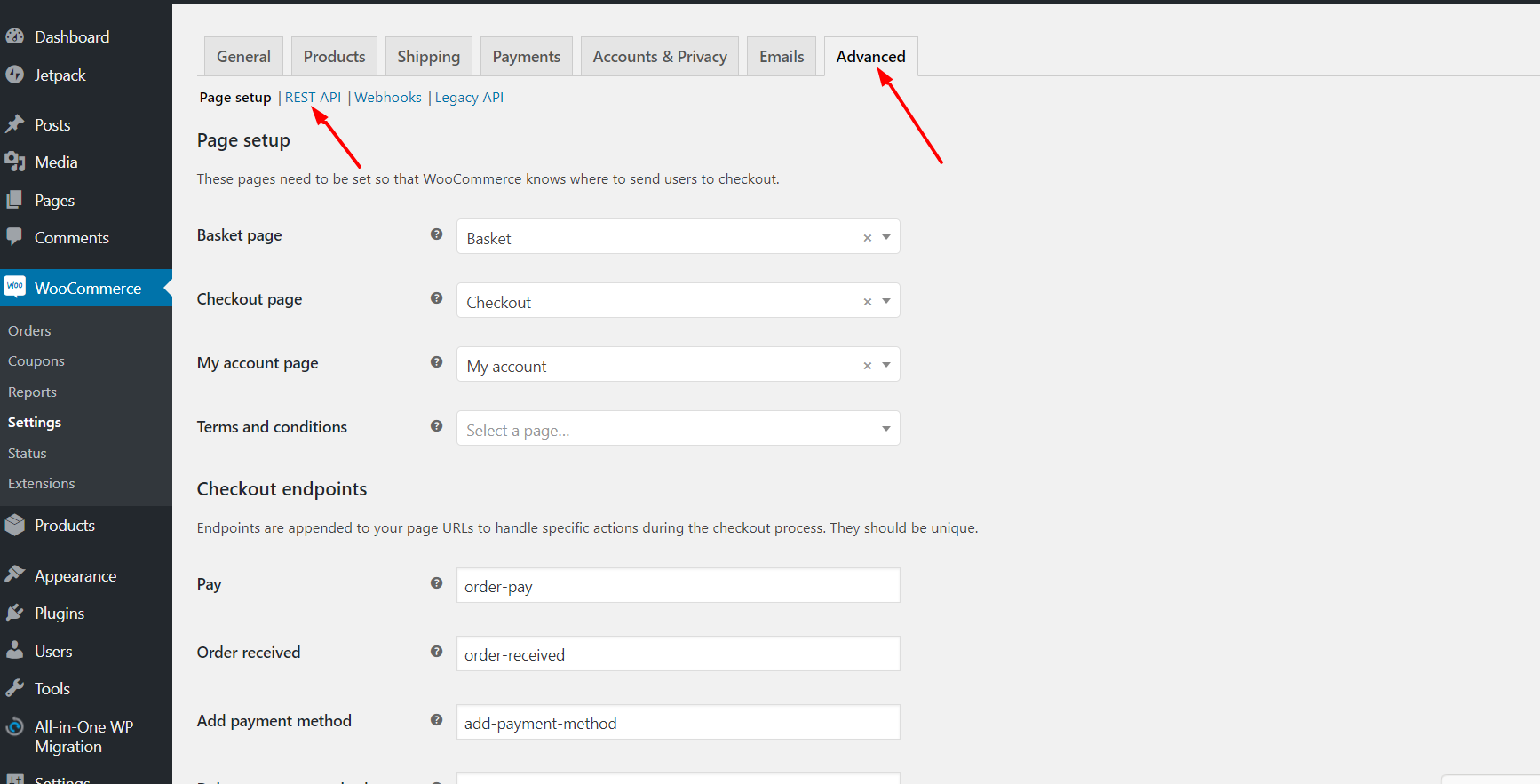Clear the Basket page selection with ×
The image size is (1540, 784).
click(x=868, y=238)
